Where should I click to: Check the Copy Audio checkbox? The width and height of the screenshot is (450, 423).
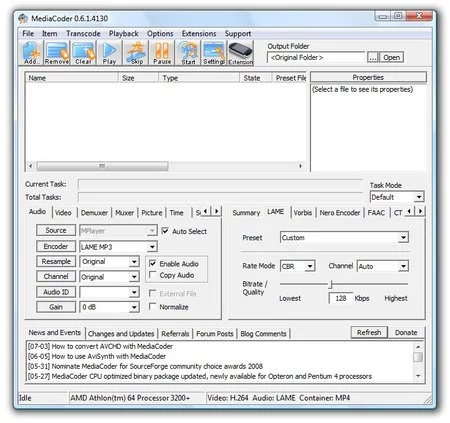coord(153,275)
